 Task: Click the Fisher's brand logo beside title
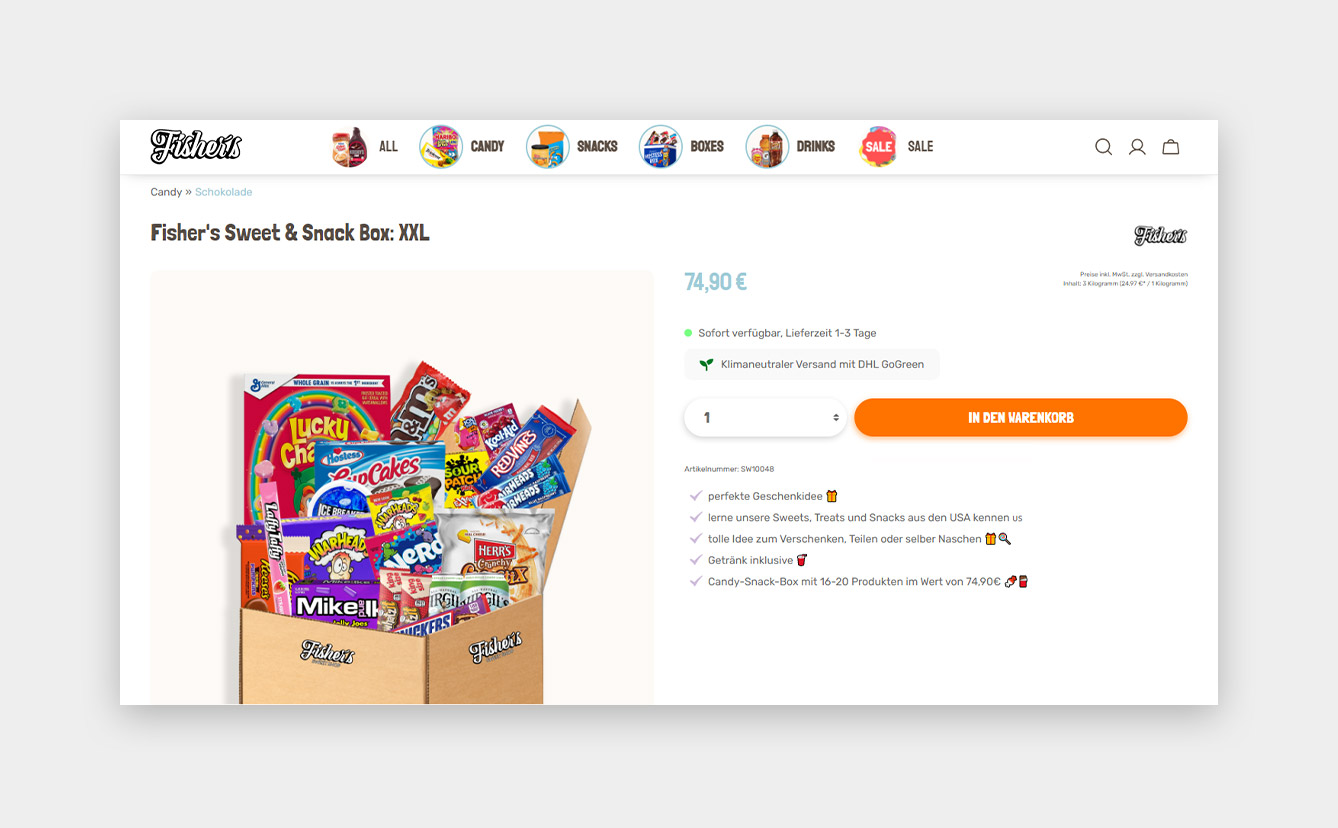tap(1161, 236)
